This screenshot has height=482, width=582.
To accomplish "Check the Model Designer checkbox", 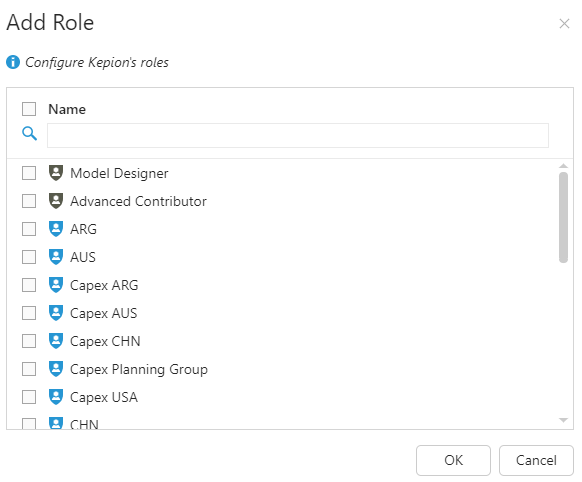I will (x=29, y=173).
